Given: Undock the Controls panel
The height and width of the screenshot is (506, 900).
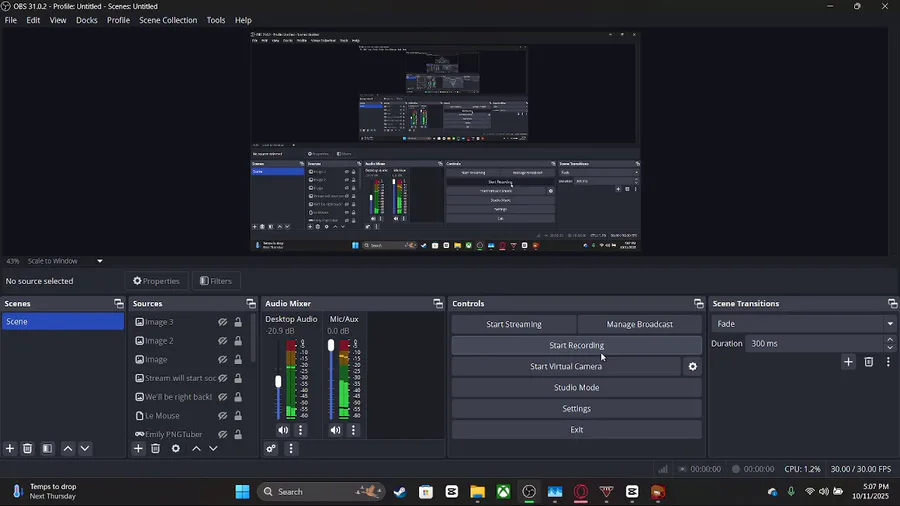Looking at the screenshot, I should 699,303.
